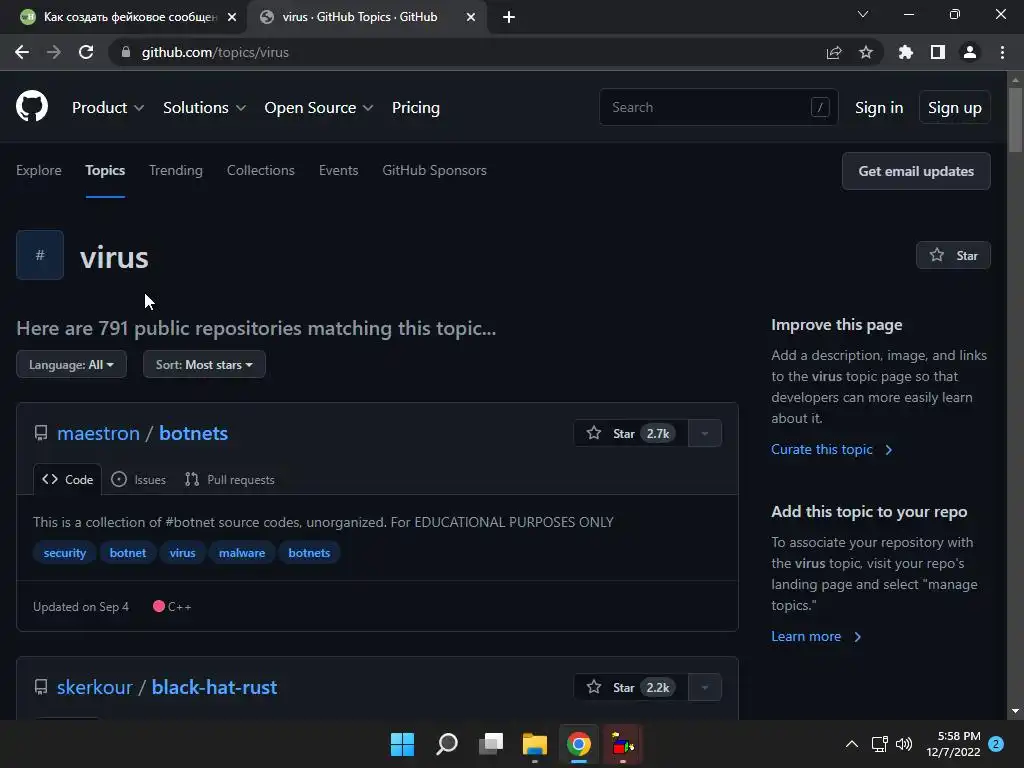Star the virus topic
This screenshot has height=768, width=1024.
[x=953, y=255]
